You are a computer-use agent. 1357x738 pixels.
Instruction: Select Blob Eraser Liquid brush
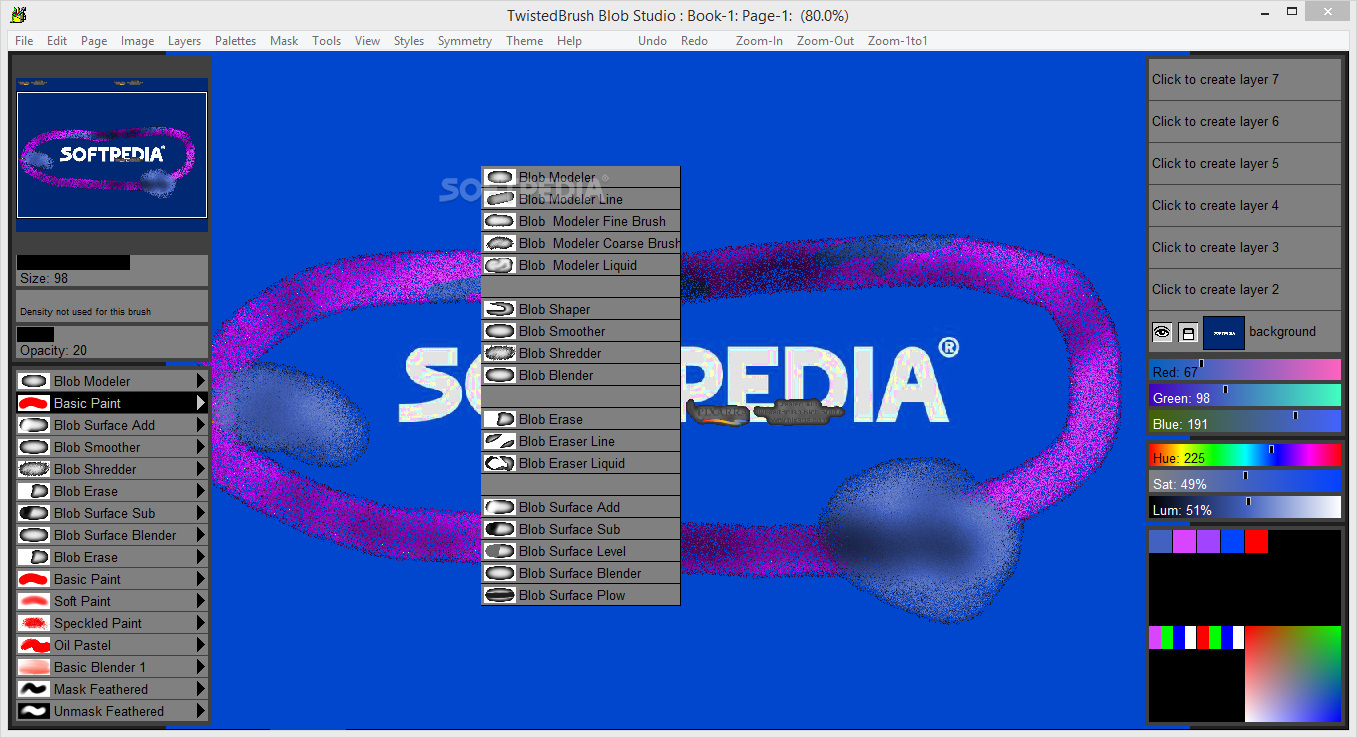pos(581,463)
